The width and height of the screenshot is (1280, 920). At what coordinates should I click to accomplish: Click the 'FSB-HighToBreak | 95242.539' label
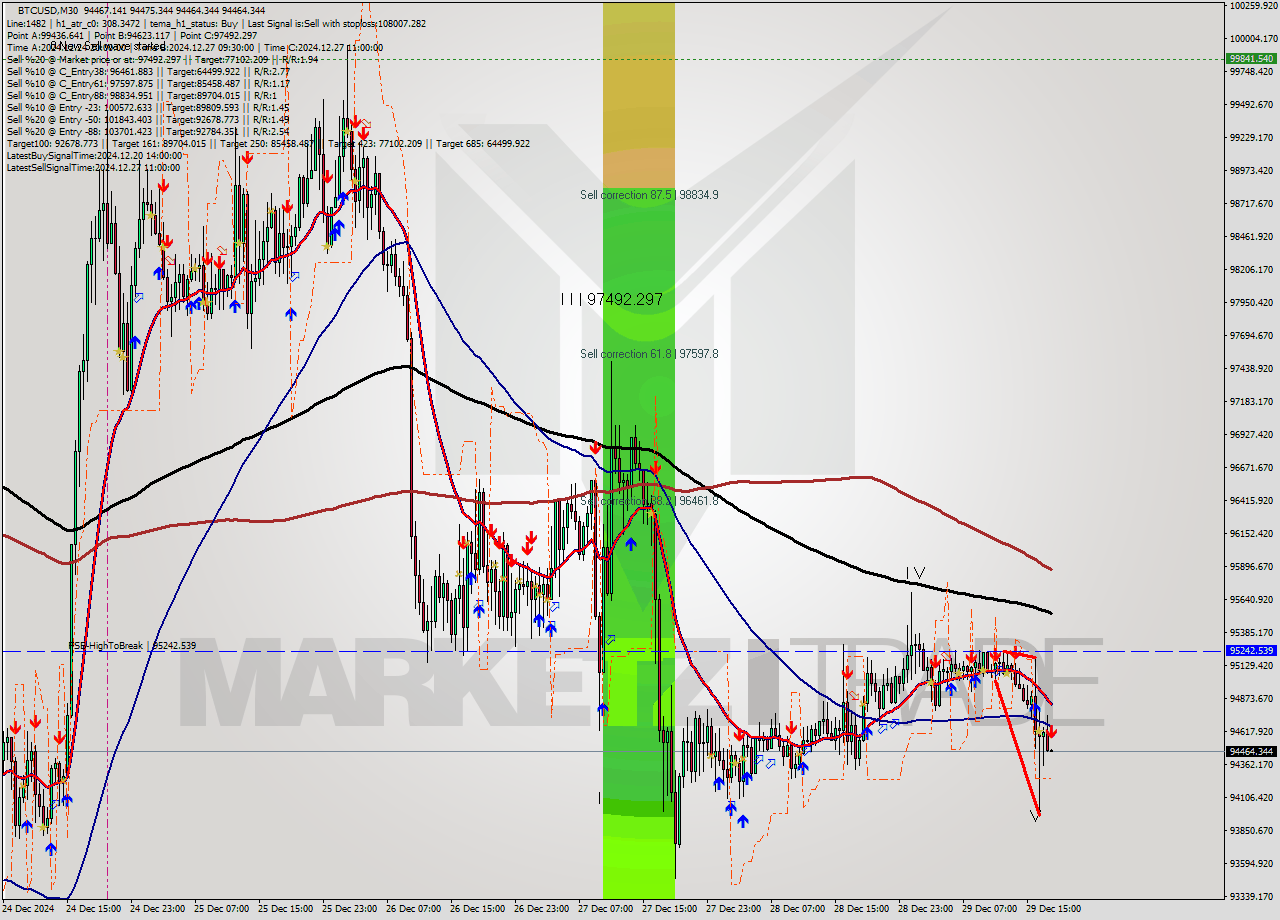coord(132,646)
